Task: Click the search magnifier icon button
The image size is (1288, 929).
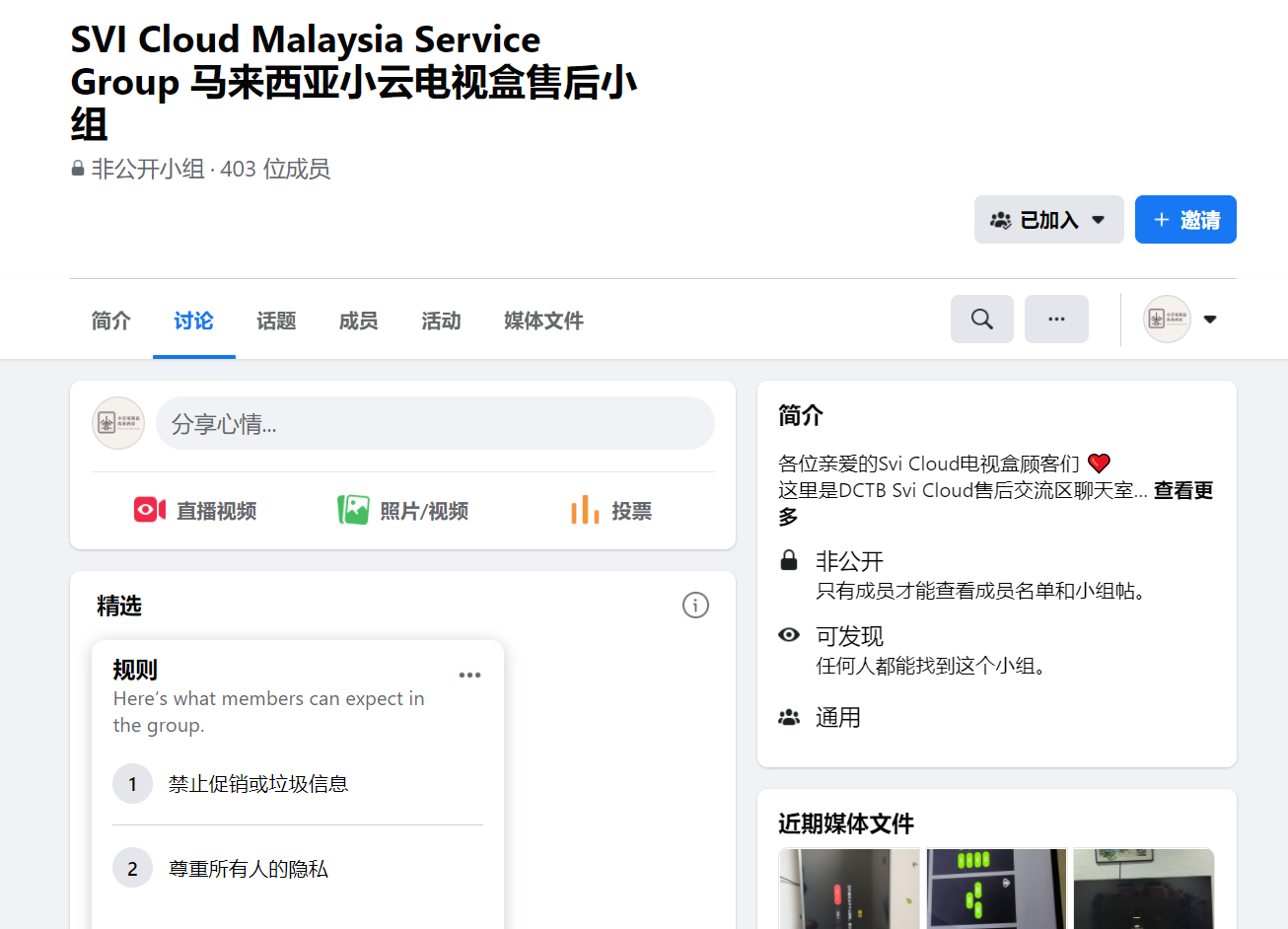Action: point(981,319)
